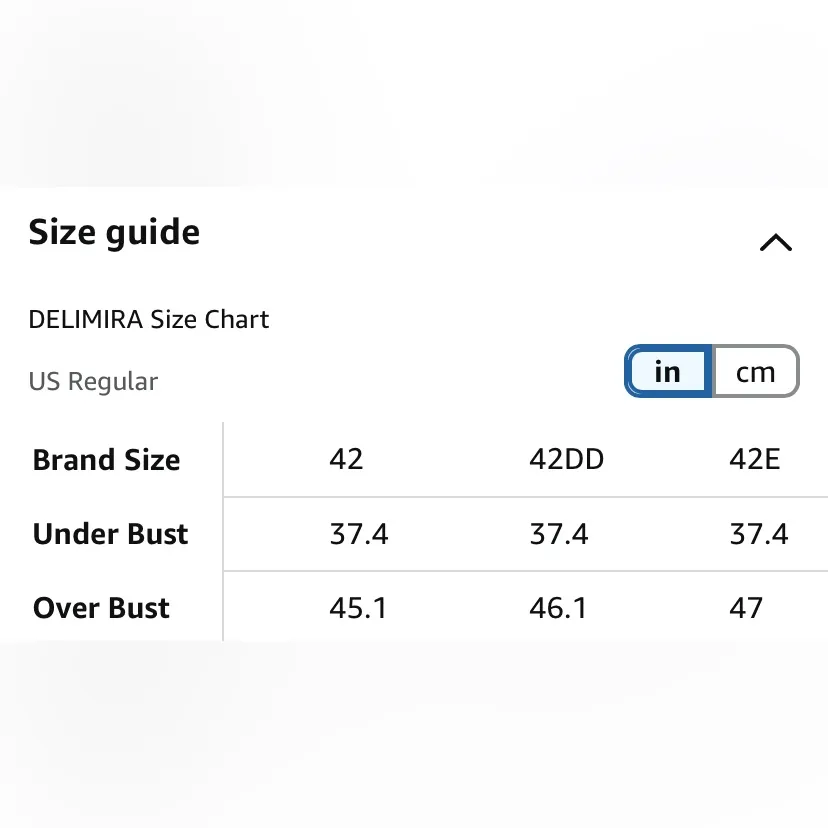Select the 45.1 Over Bust value

[358, 608]
